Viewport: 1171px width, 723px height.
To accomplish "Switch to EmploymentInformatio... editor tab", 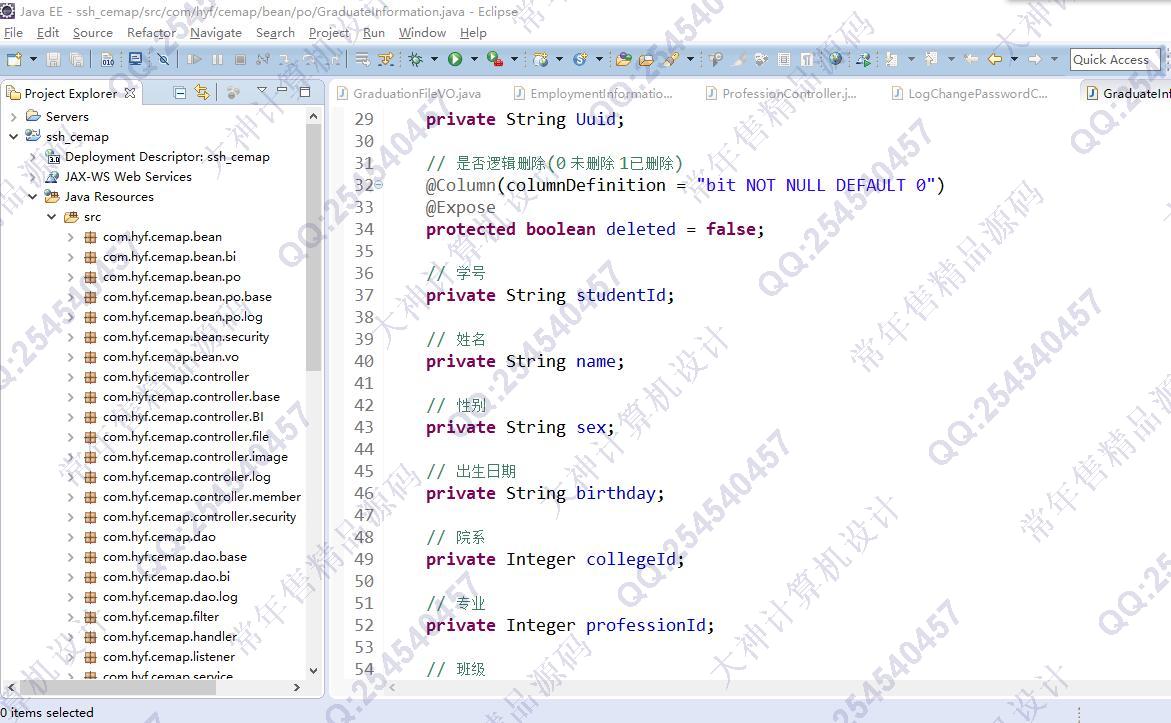I will point(594,93).
